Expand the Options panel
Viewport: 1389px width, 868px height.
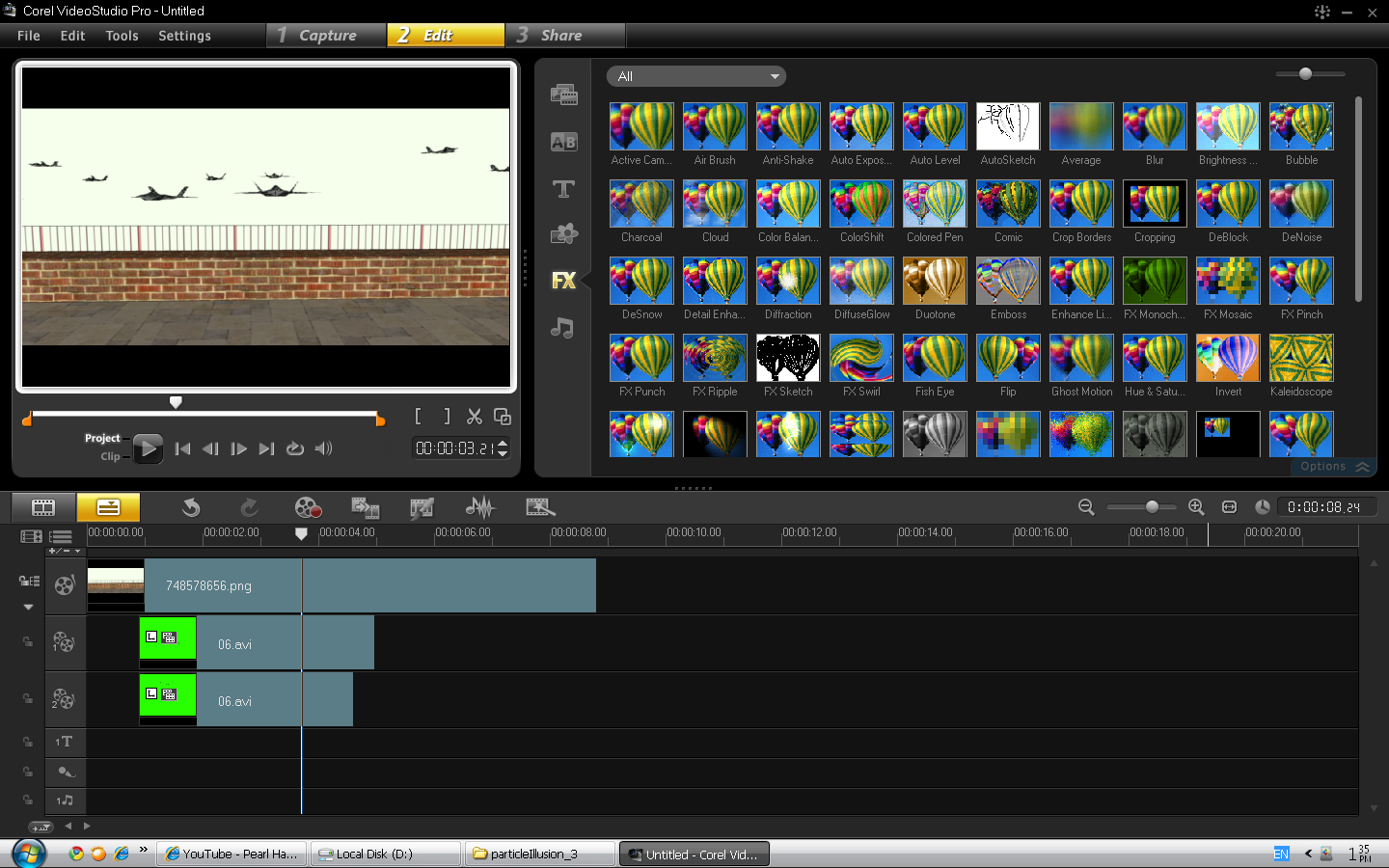click(1334, 467)
